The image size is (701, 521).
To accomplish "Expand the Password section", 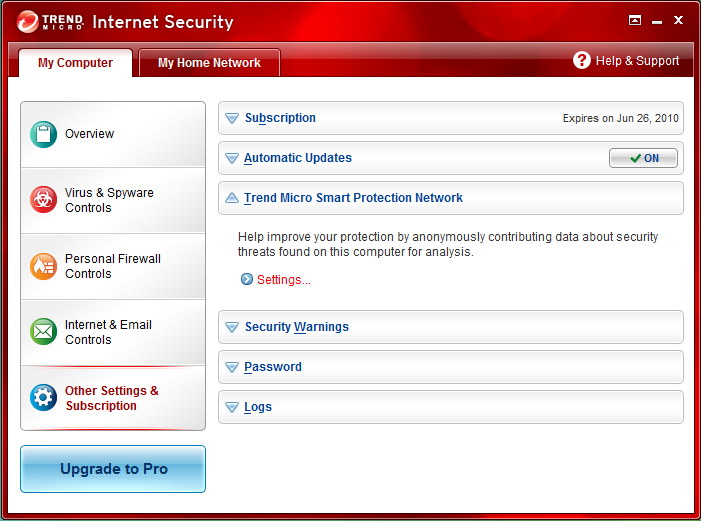I will point(451,367).
